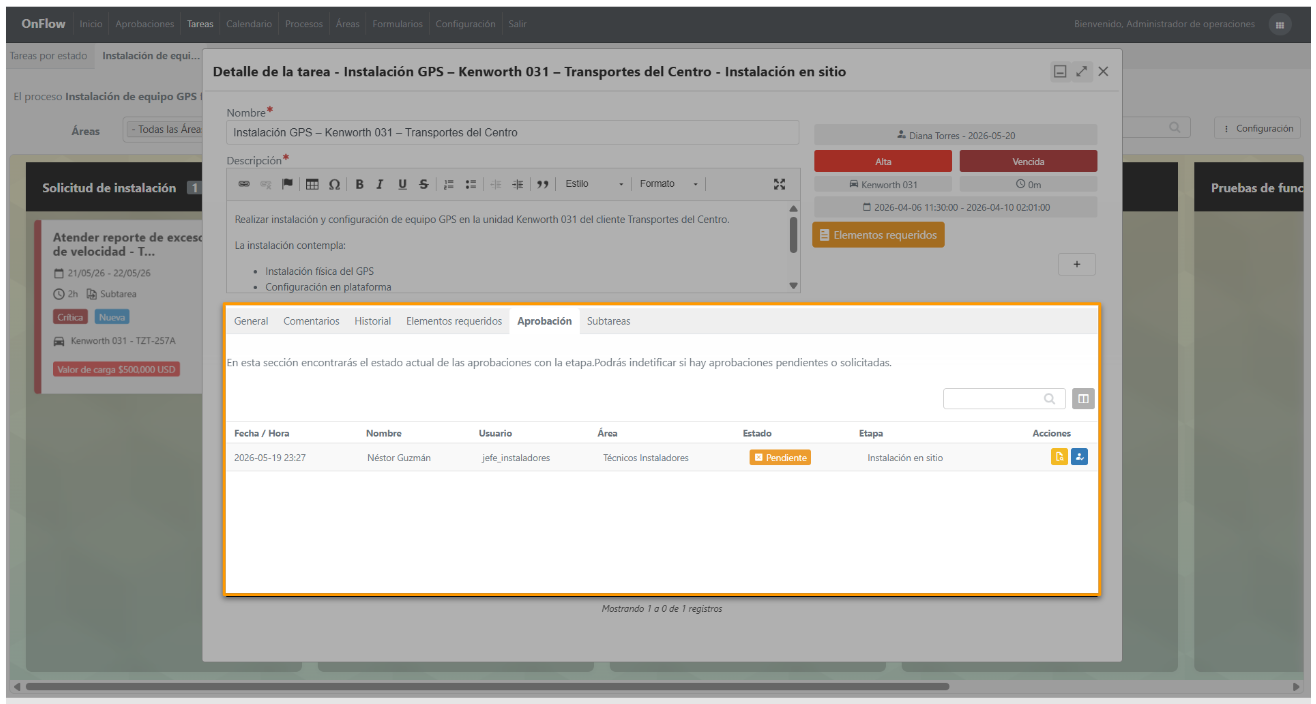Open the yellow document action for Néstor Guzmán

1059,457
